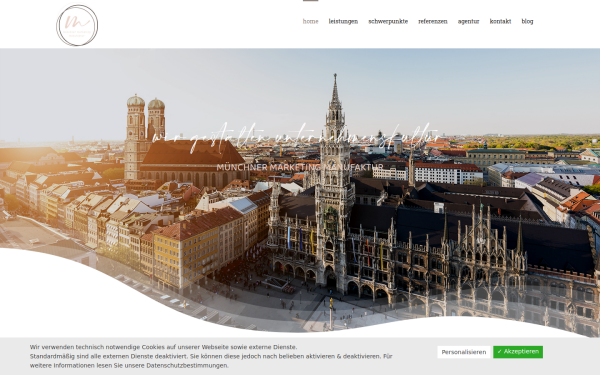Click the handwritten 'wir gestalten unternehmenskultur' headline
This screenshot has height=375, width=600.
(297, 139)
